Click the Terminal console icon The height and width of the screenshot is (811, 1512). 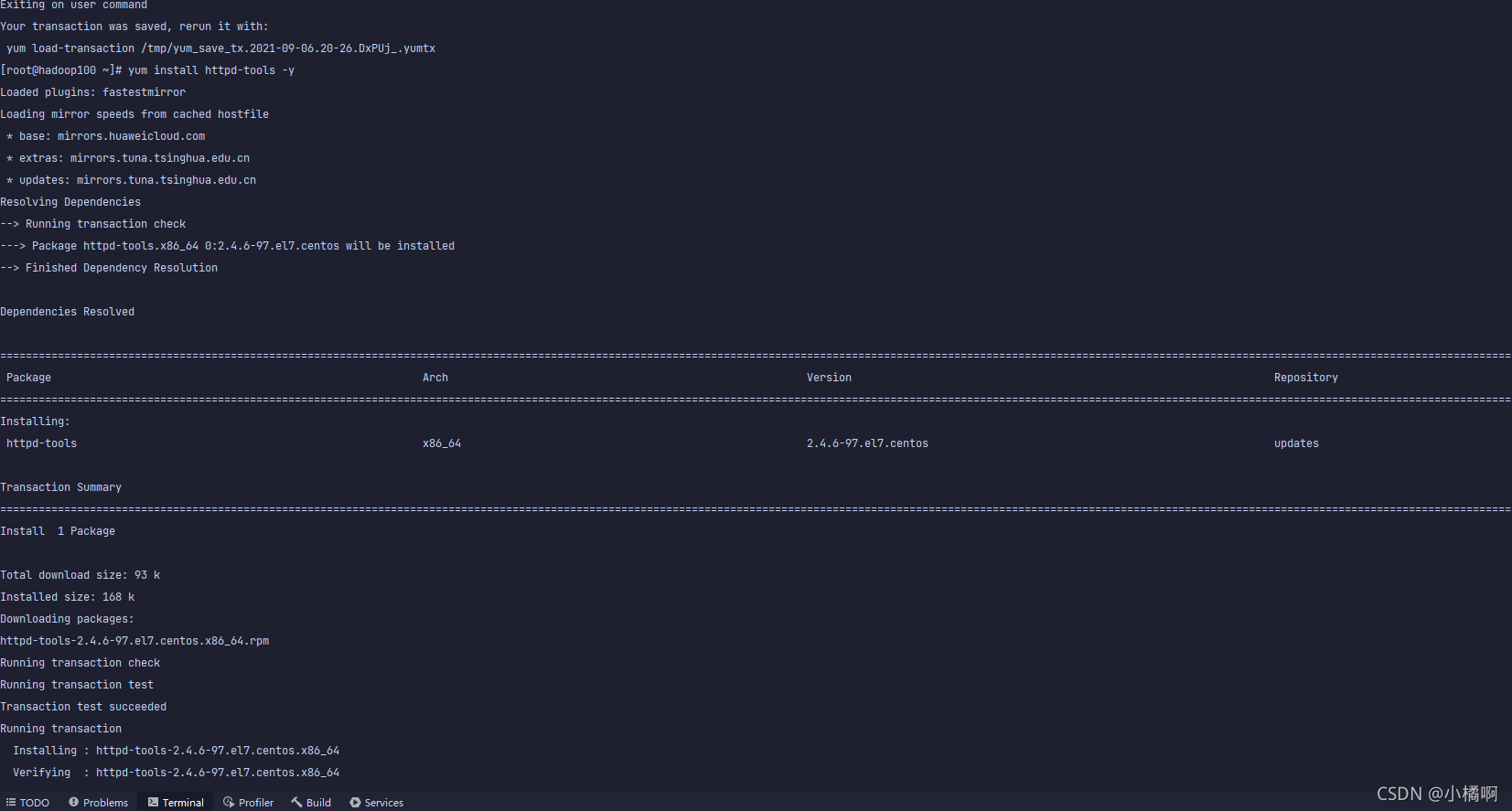pyautogui.click(x=153, y=802)
